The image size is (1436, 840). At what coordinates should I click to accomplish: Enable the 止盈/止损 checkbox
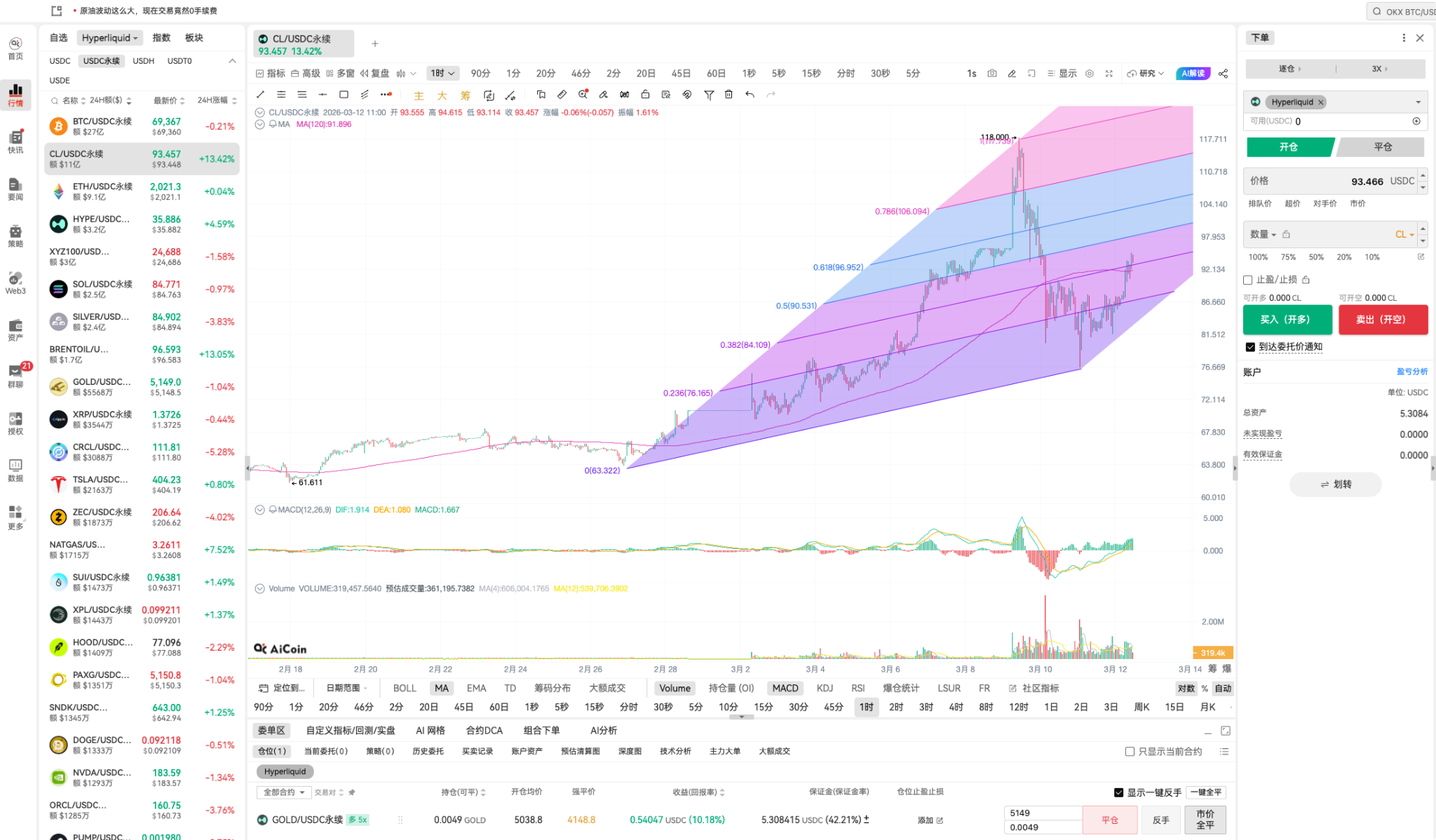tap(1248, 279)
